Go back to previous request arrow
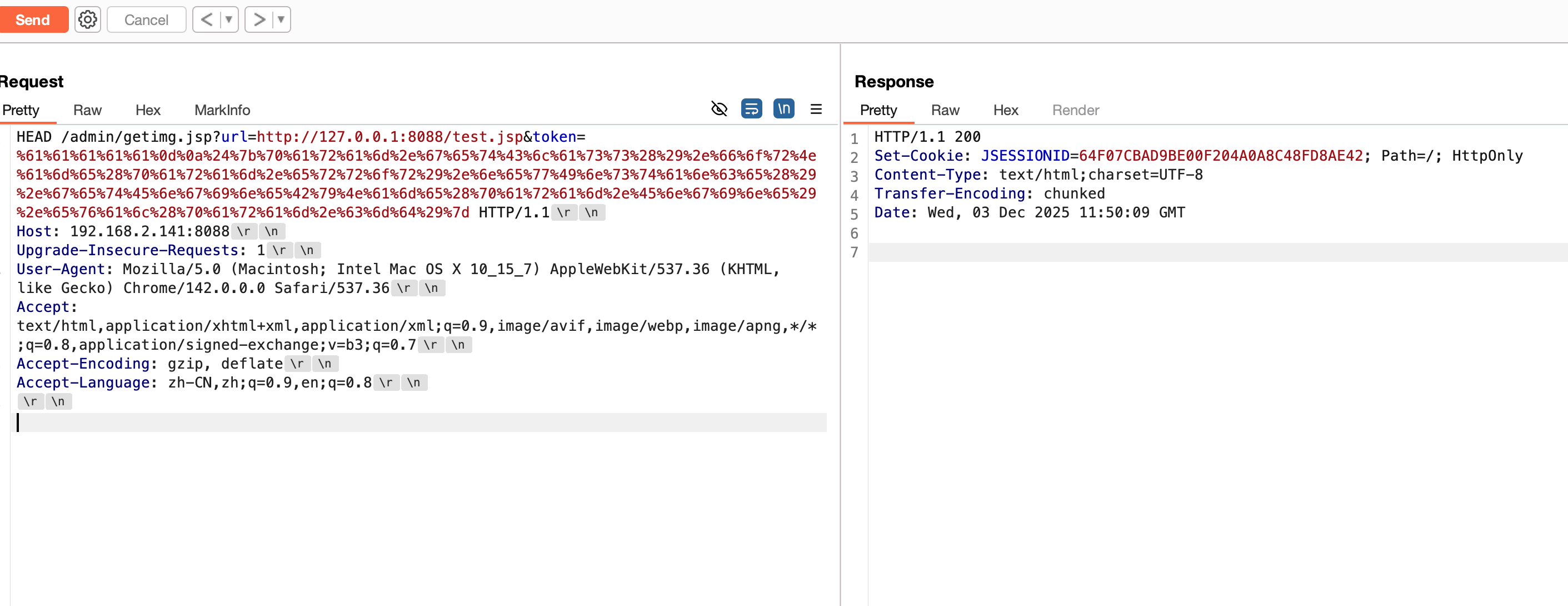The image size is (1568, 606). pyautogui.click(x=207, y=19)
